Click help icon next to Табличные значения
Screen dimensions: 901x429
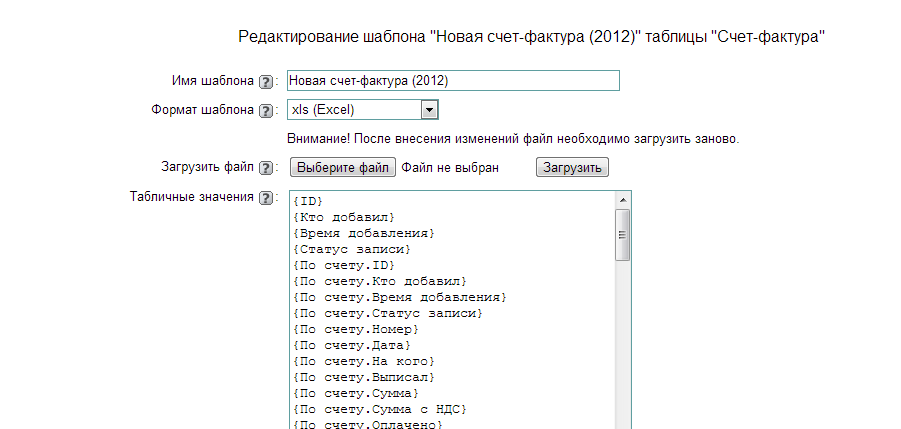[x=265, y=198]
